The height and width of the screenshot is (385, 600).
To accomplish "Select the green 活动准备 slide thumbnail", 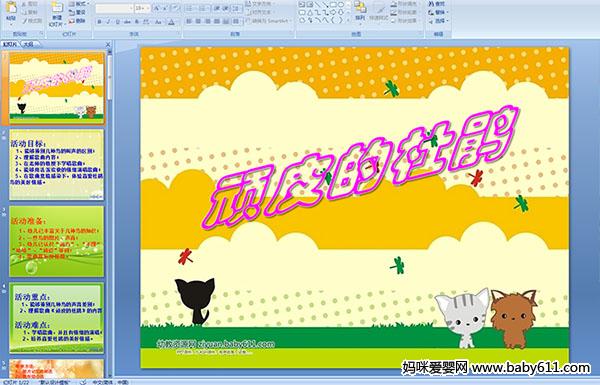I will (56, 241).
